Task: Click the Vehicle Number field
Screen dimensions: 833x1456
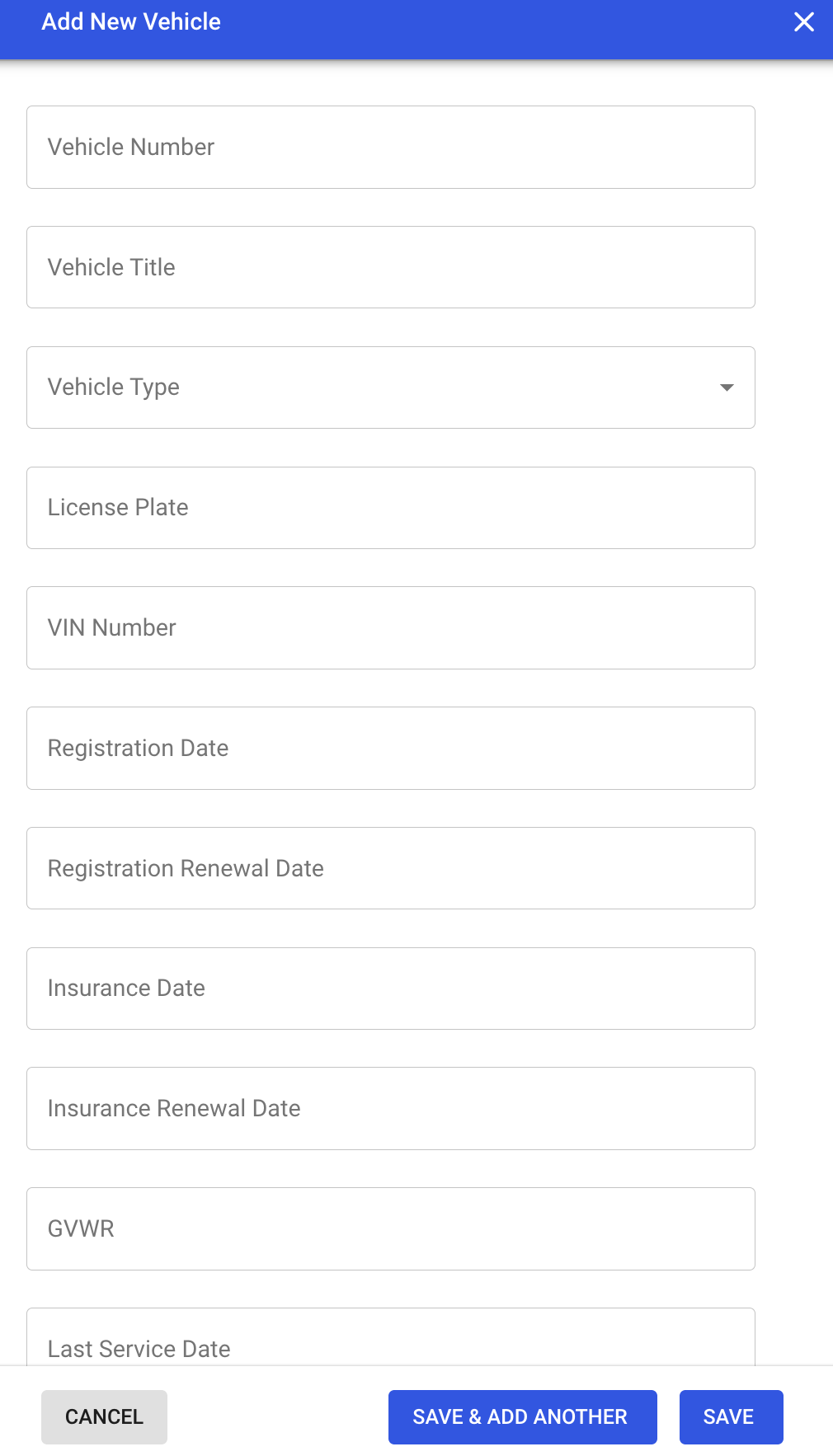Action: click(x=391, y=147)
